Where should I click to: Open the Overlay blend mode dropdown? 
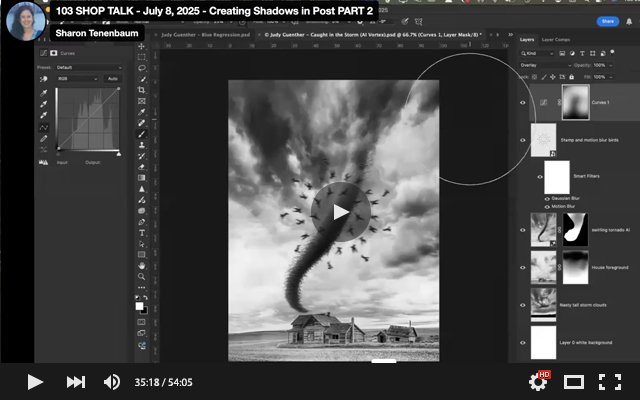click(545, 65)
